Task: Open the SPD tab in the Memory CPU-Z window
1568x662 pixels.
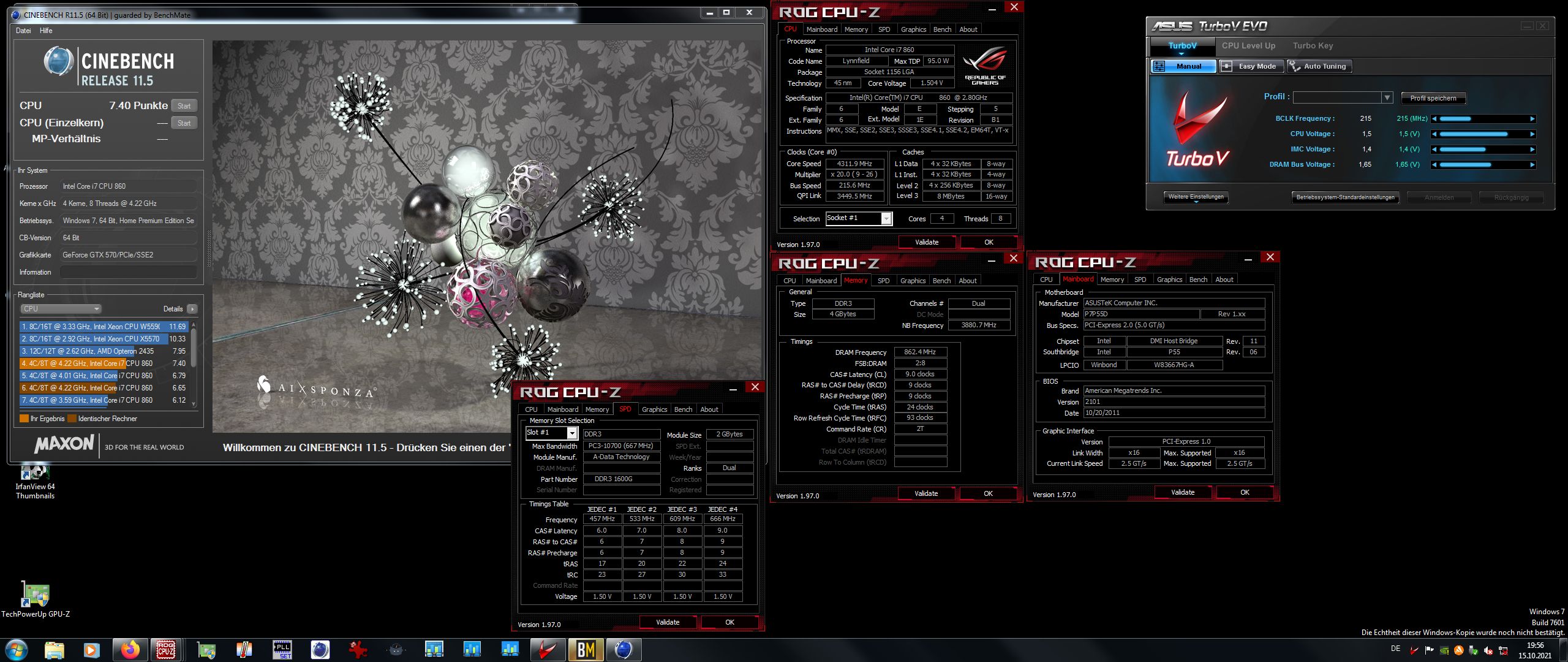Action: (x=883, y=281)
